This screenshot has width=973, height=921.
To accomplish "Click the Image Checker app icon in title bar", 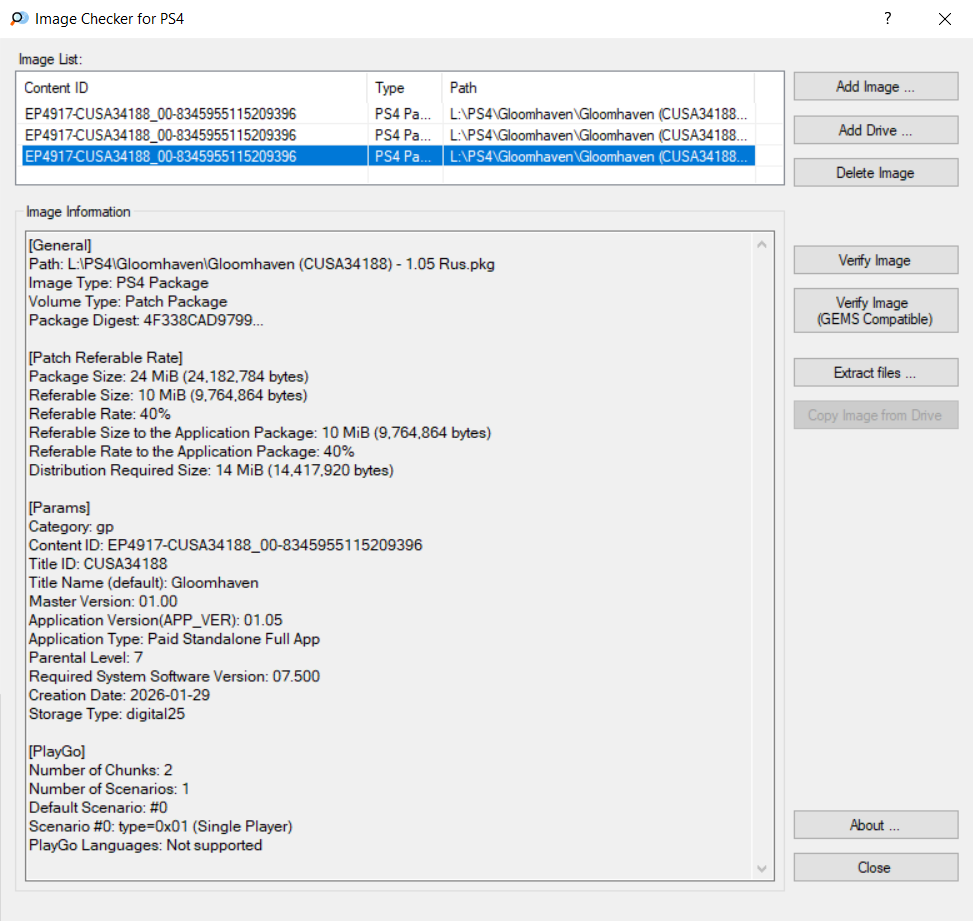I will (x=18, y=18).
